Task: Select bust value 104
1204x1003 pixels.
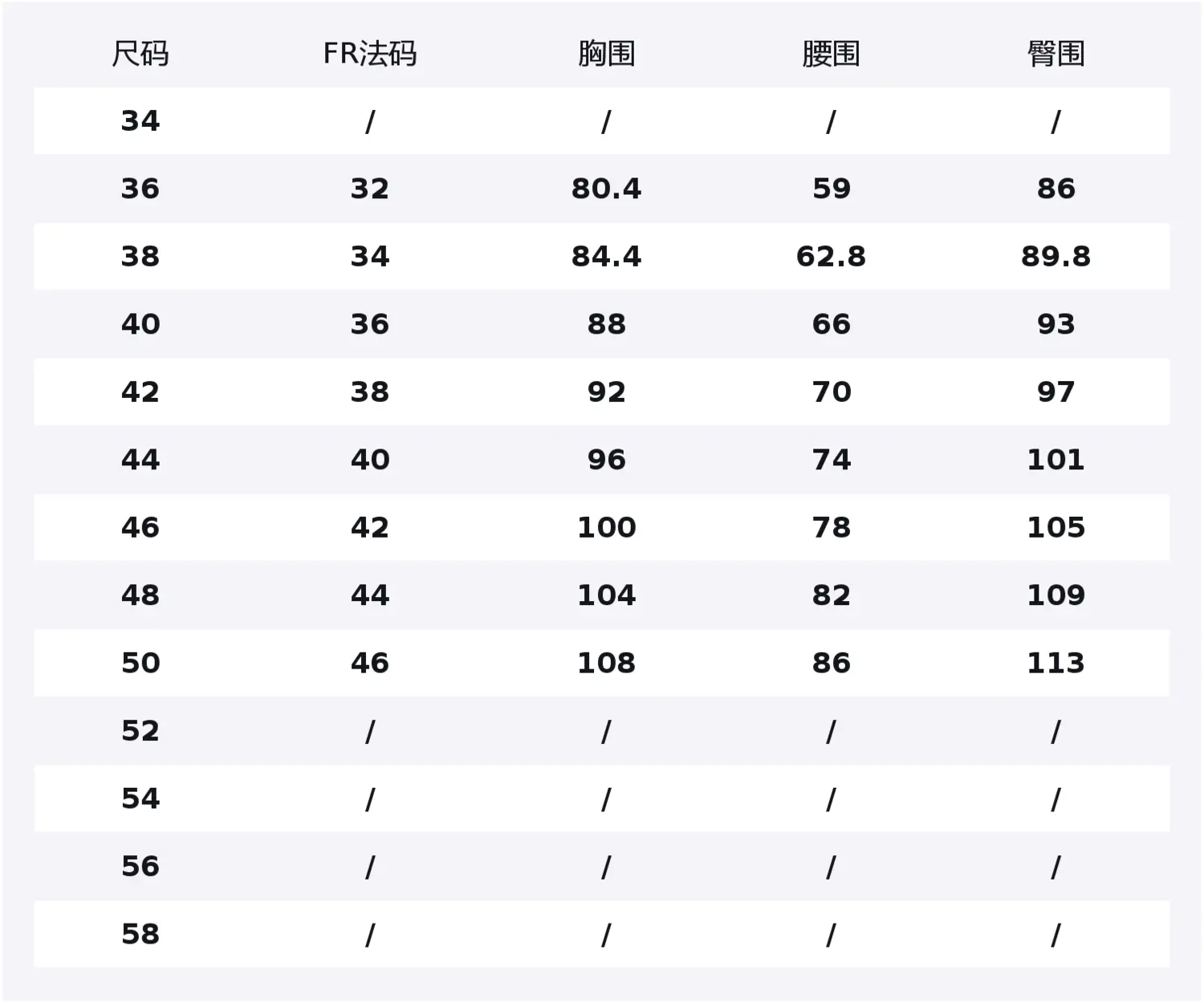Action: click(x=606, y=595)
